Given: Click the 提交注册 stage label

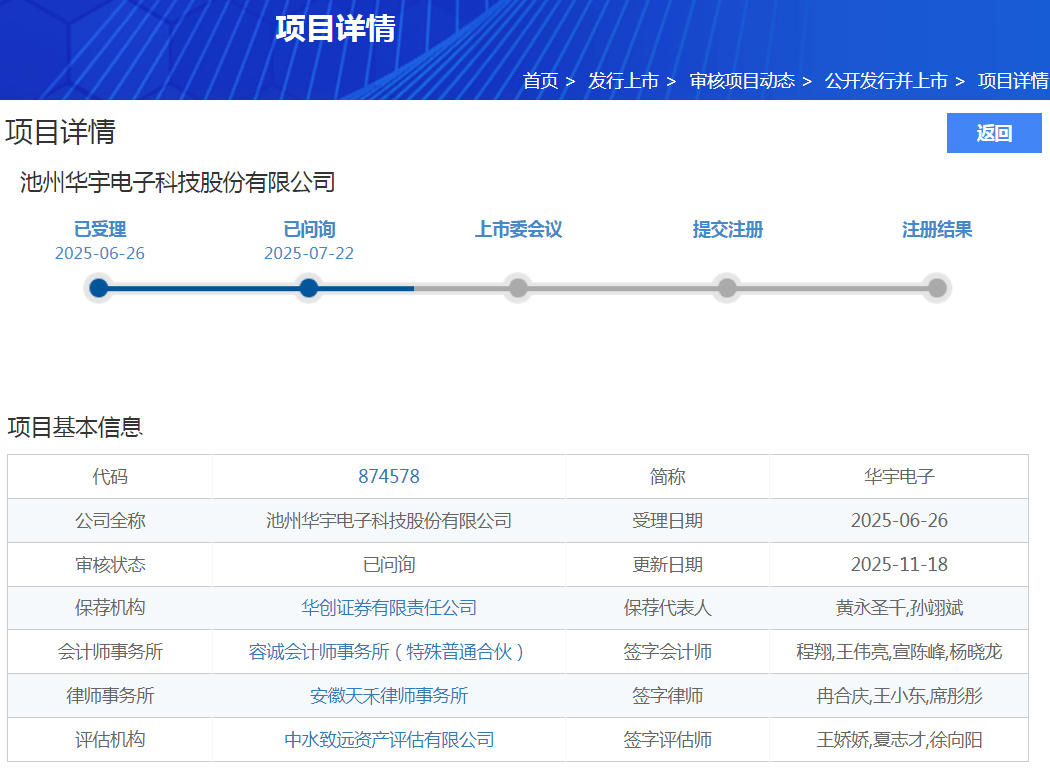Looking at the screenshot, I should [728, 230].
